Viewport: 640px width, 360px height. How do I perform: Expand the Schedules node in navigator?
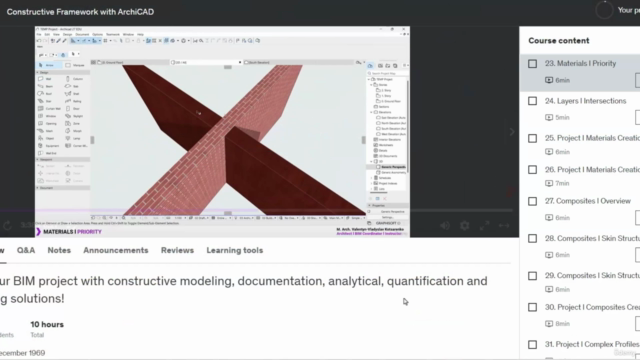click(371, 178)
